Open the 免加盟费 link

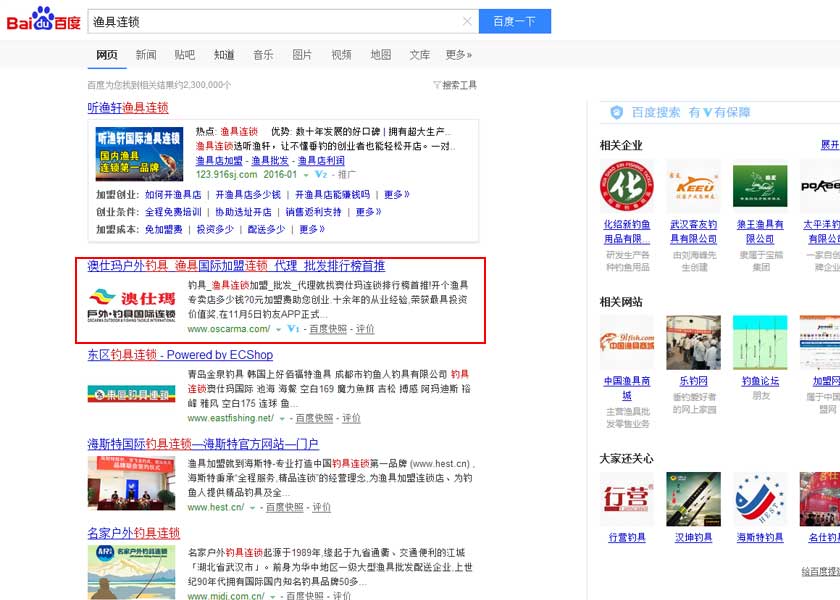(163, 229)
